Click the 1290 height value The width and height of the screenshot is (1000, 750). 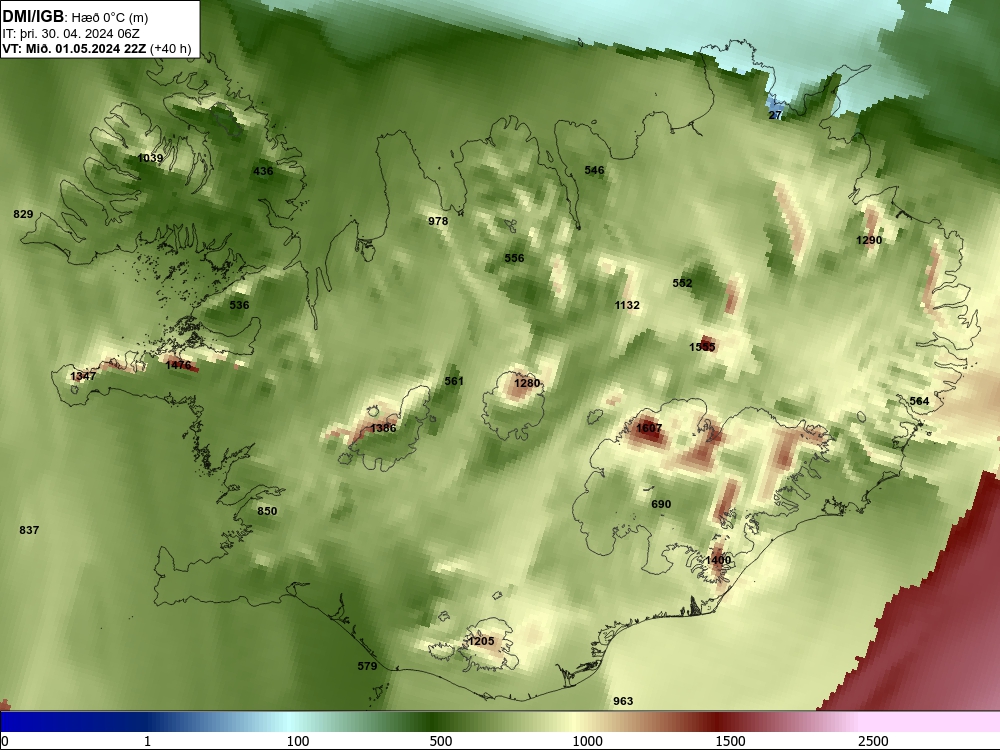[869, 240]
